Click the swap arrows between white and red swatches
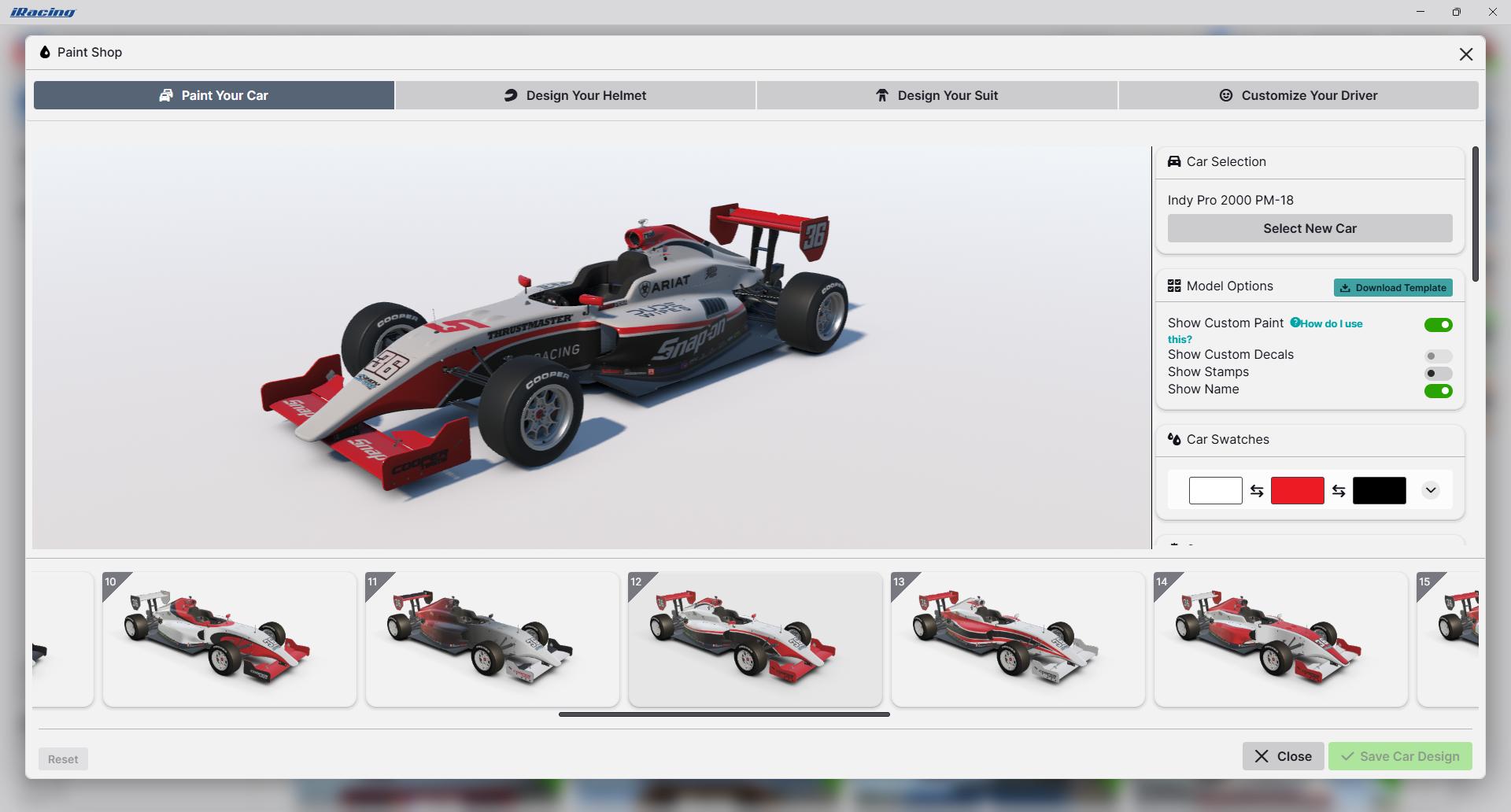The width and height of the screenshot is (1511, 812). [1257, 490]
